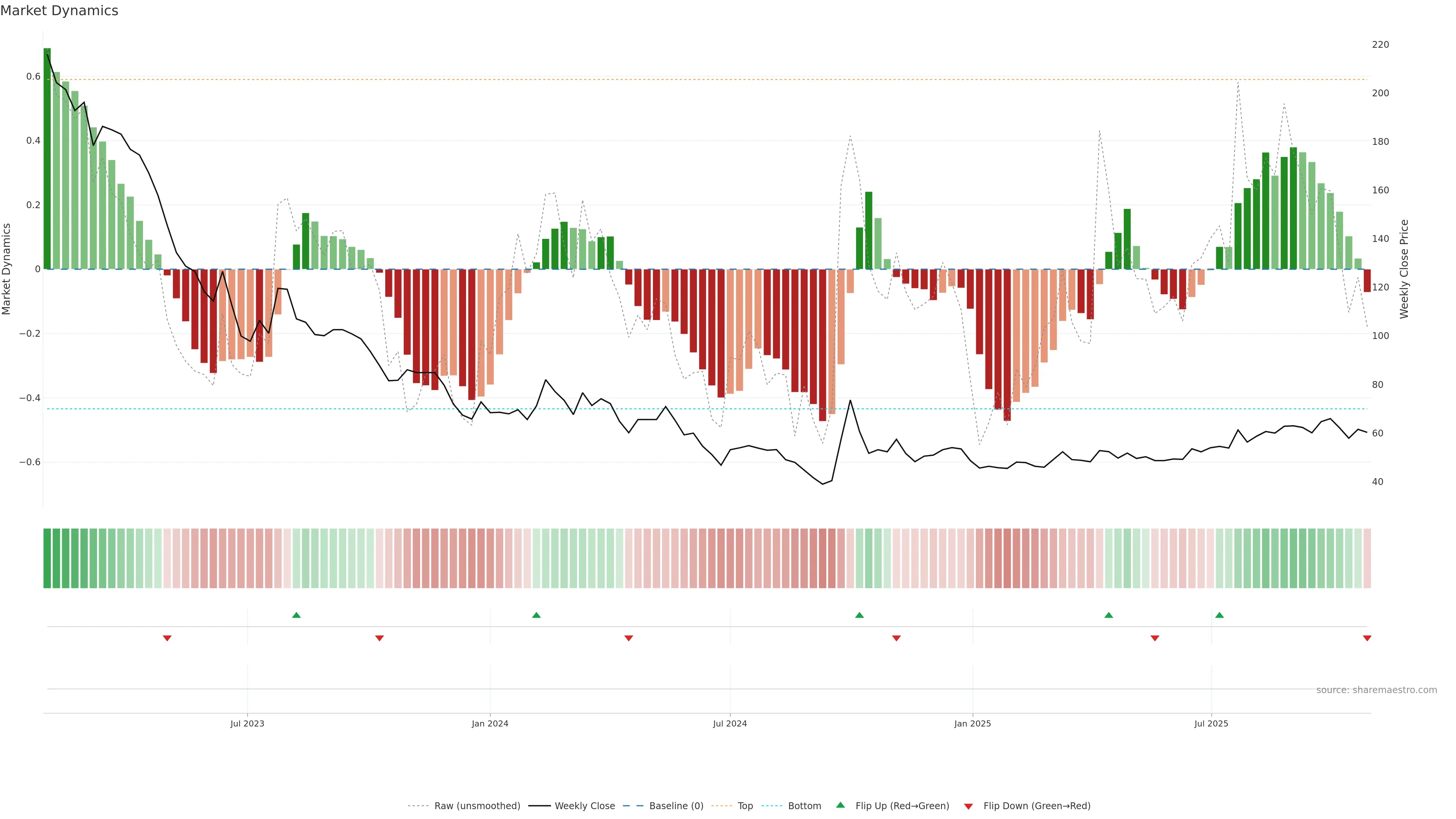Image resolution: width=1456 pixels, height=819 pixels.
Task: Click the last red flip-down marker at far right
Action: tap(1367, 638)
